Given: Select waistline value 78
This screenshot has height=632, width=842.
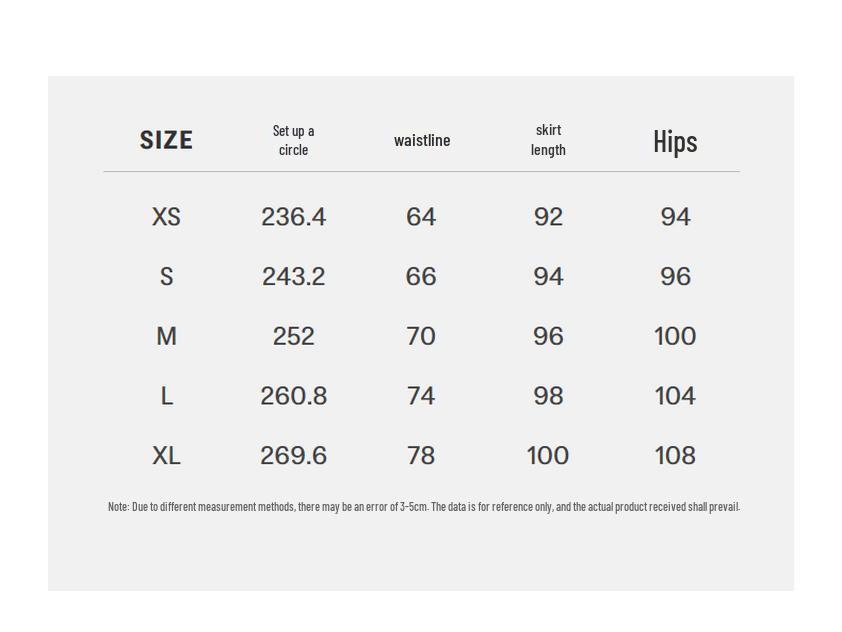Looking at the screenshot, I should 421,455.
